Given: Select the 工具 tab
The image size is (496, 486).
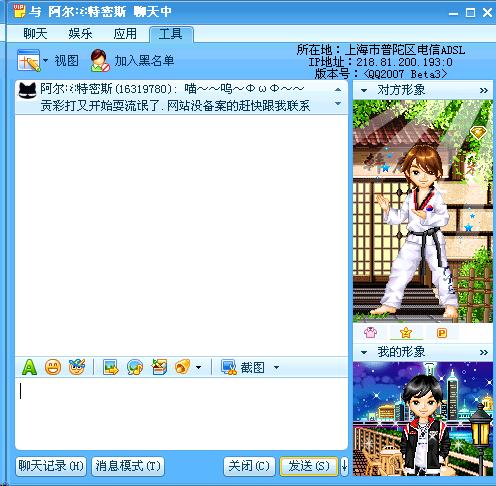Looking at the screenshot, I should point(171,34).
